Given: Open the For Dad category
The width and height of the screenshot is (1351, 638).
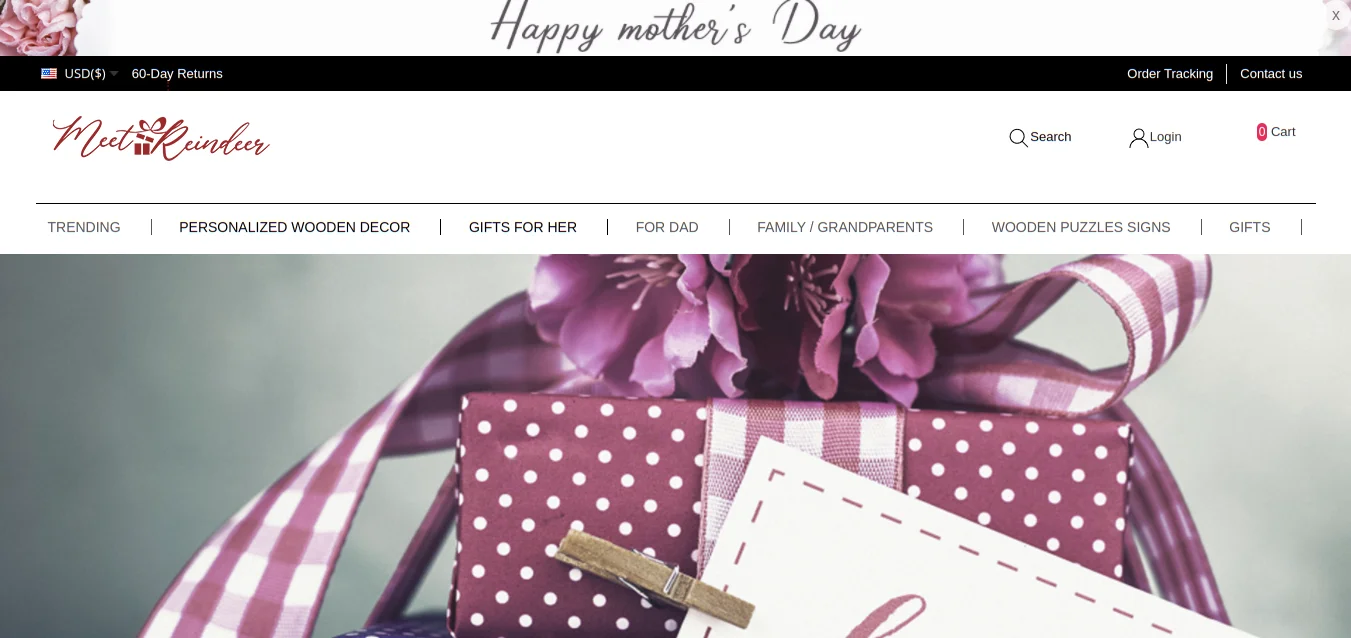Looking at the screenshot, I should [x=667, y=227].
